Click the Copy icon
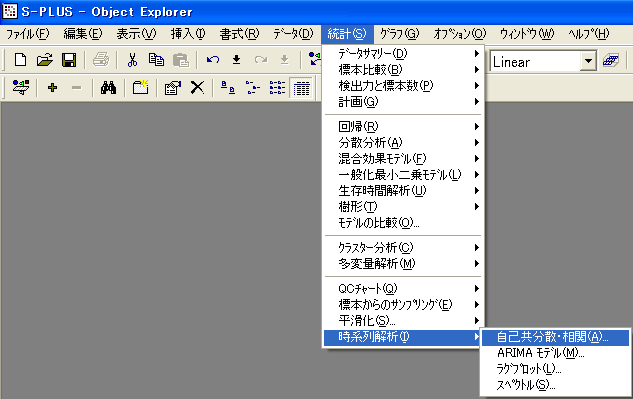 pos(156,60)
